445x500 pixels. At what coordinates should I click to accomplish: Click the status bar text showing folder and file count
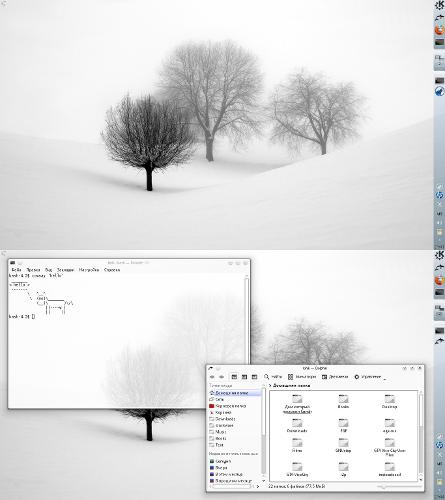(x=297, y=487)
